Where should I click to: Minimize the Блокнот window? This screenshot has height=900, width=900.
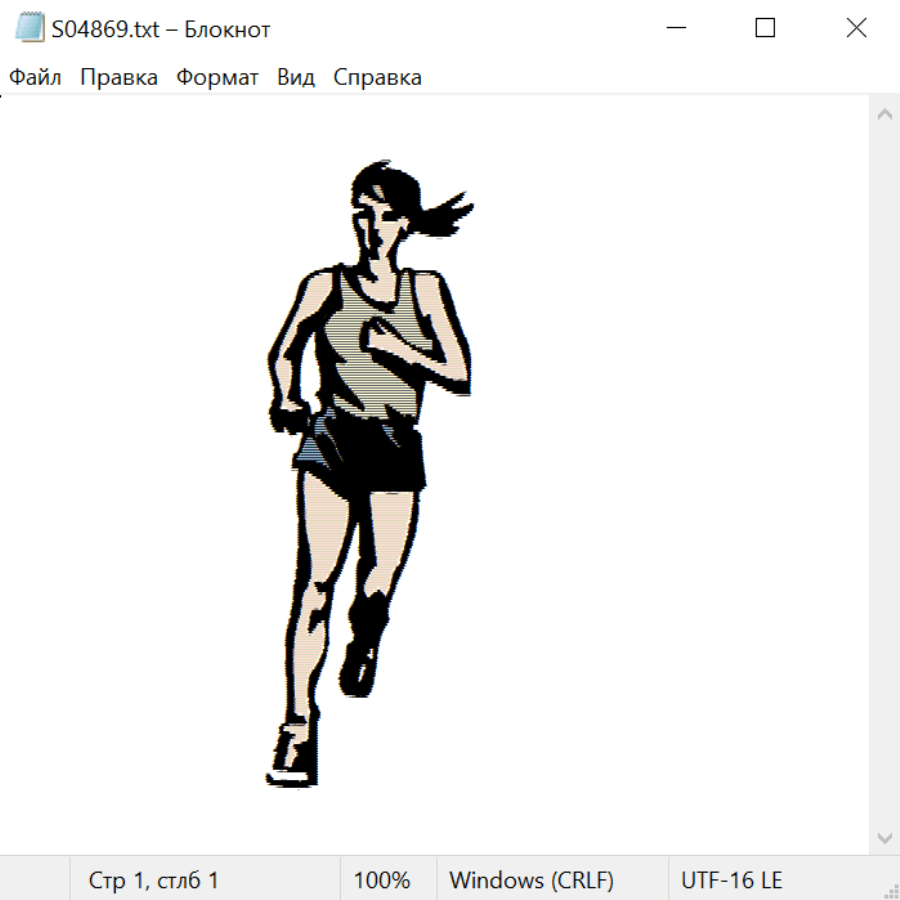coord(675,29)
